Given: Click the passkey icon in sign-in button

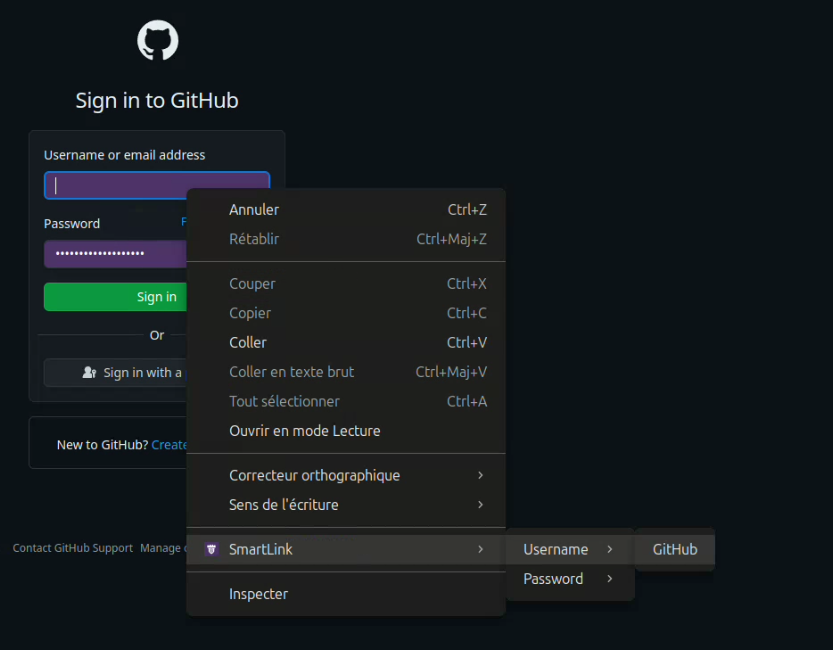Looking at the screenshot, I should [x=89, y=373].
